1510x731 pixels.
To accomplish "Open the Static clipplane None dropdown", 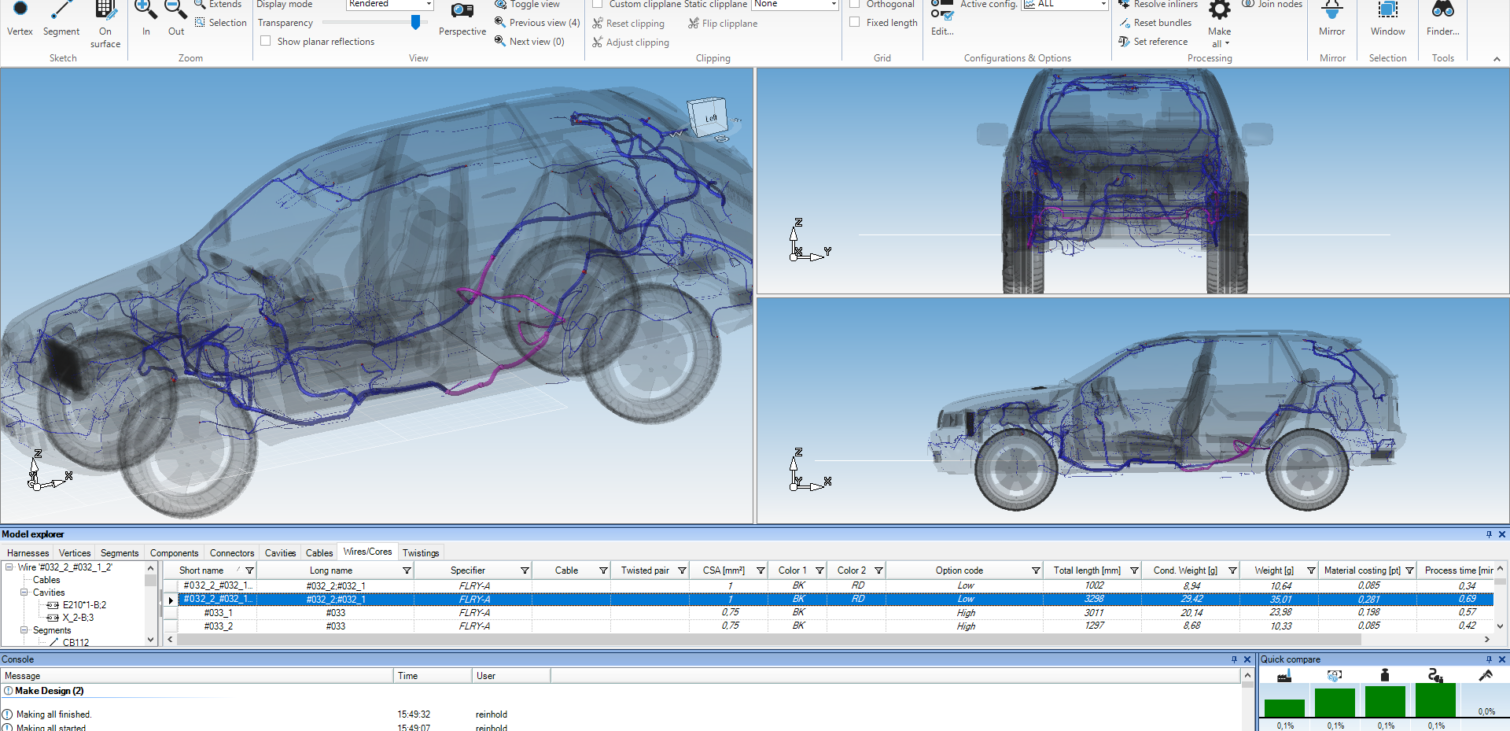I will [795, 5].
